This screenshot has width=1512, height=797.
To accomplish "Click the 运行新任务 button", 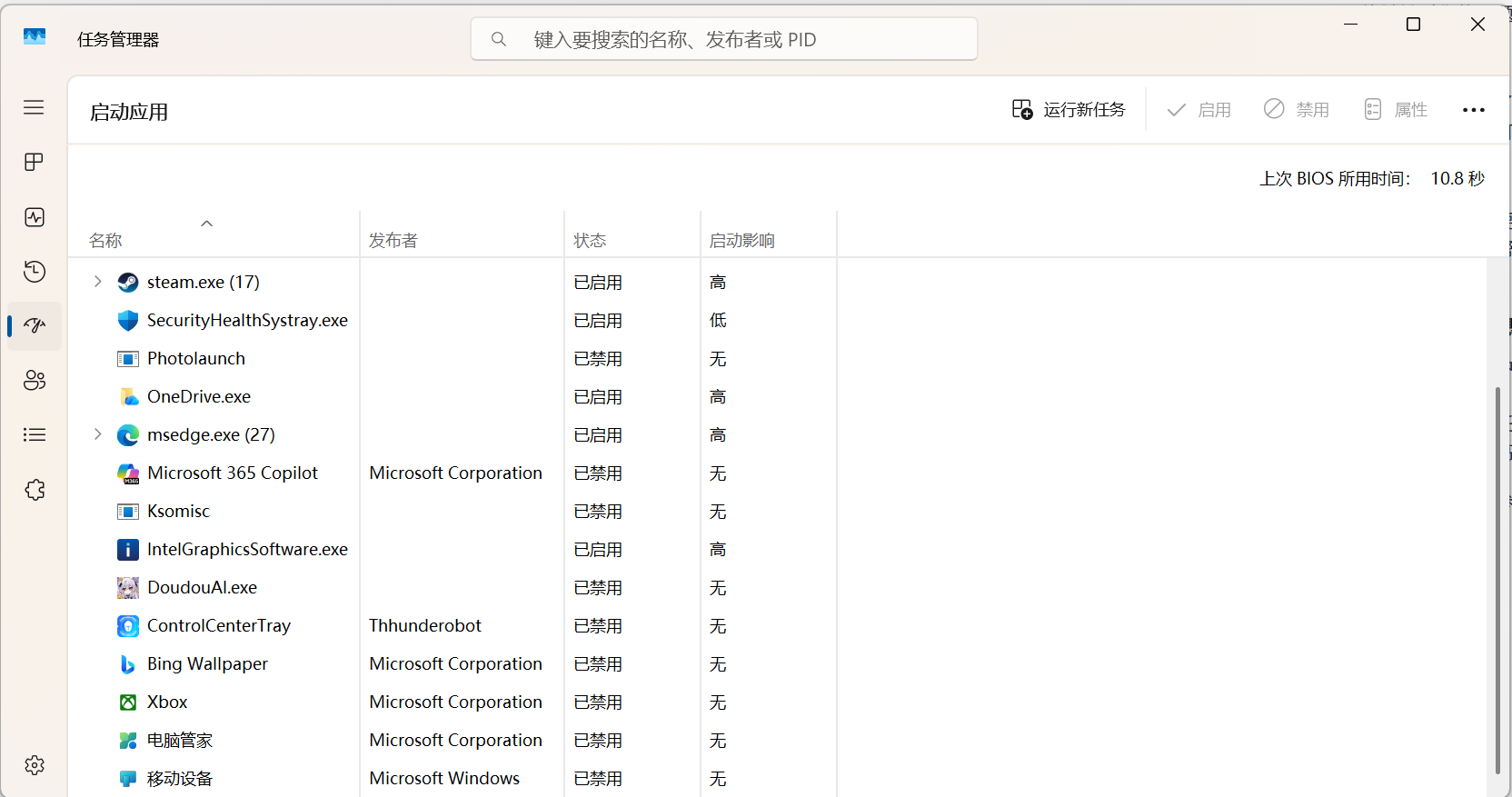I will (1069, 110).
